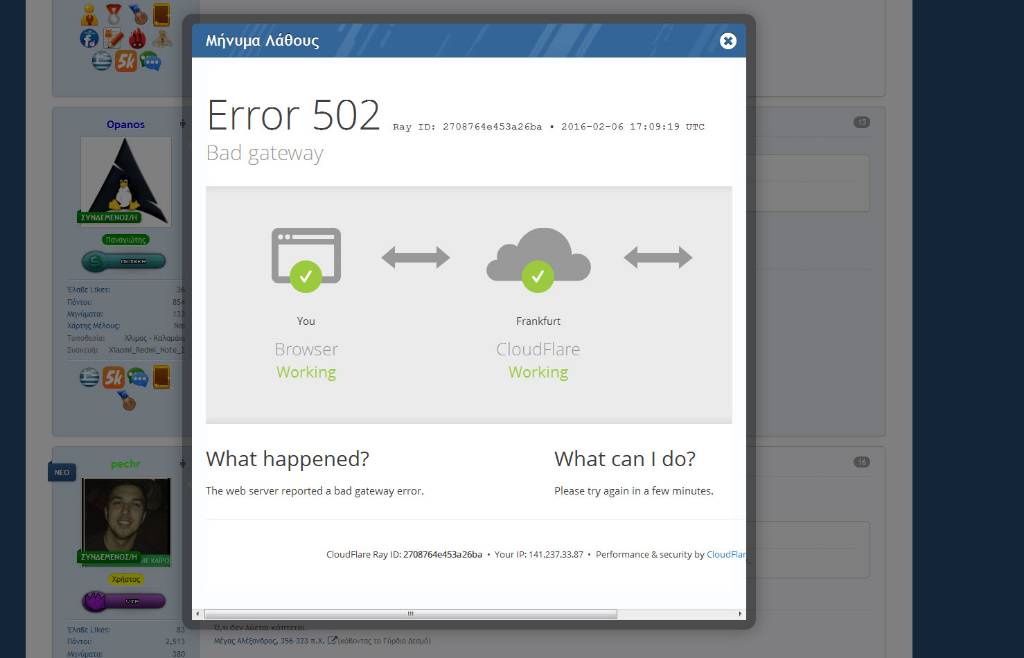Click Opanos ΣΥΝΔΕΜΕΝΟΣ/Η online status label
1024x658 pixels.
tap(109, 217)
